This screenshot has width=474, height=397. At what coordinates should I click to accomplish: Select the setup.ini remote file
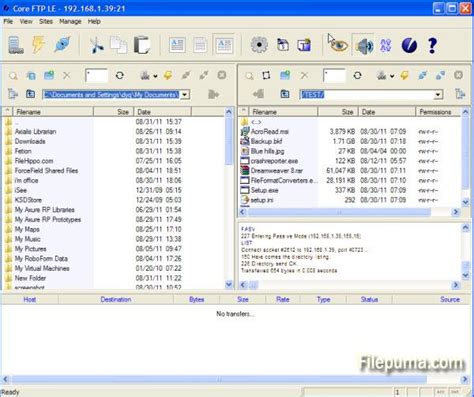pos(262,200)
